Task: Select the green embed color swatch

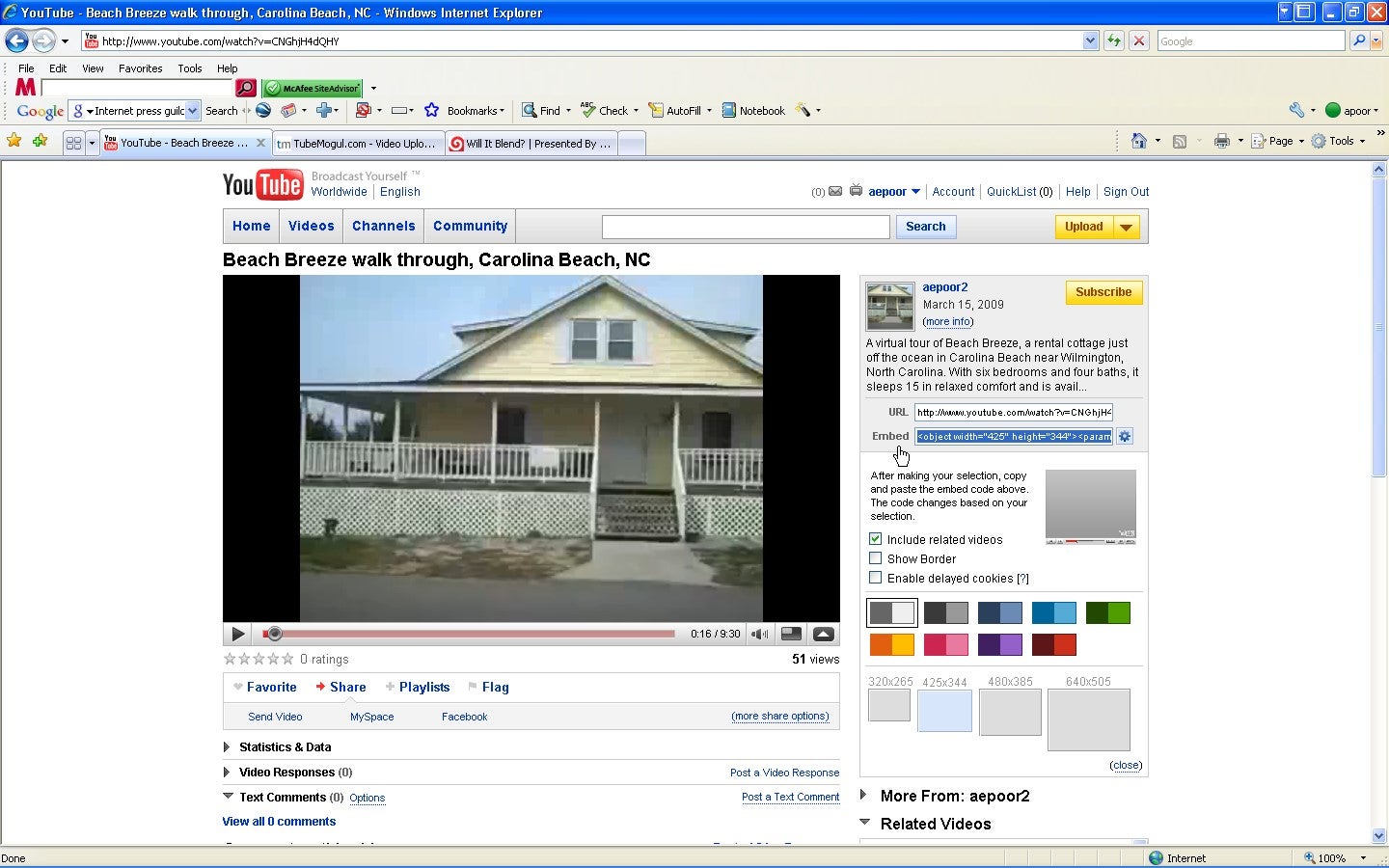Action: 1108,612
